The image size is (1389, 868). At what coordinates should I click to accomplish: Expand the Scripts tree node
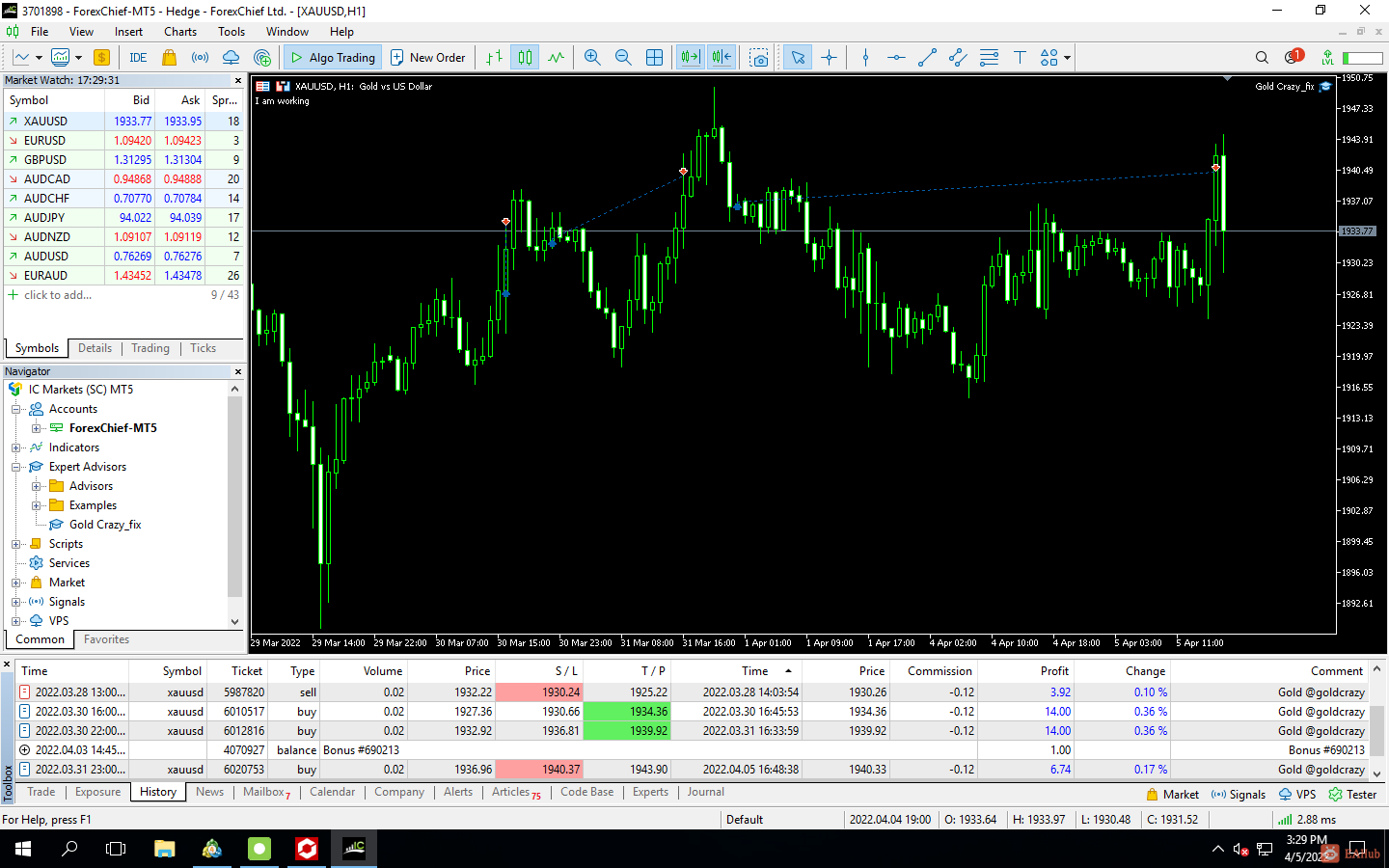pos(16,544)
